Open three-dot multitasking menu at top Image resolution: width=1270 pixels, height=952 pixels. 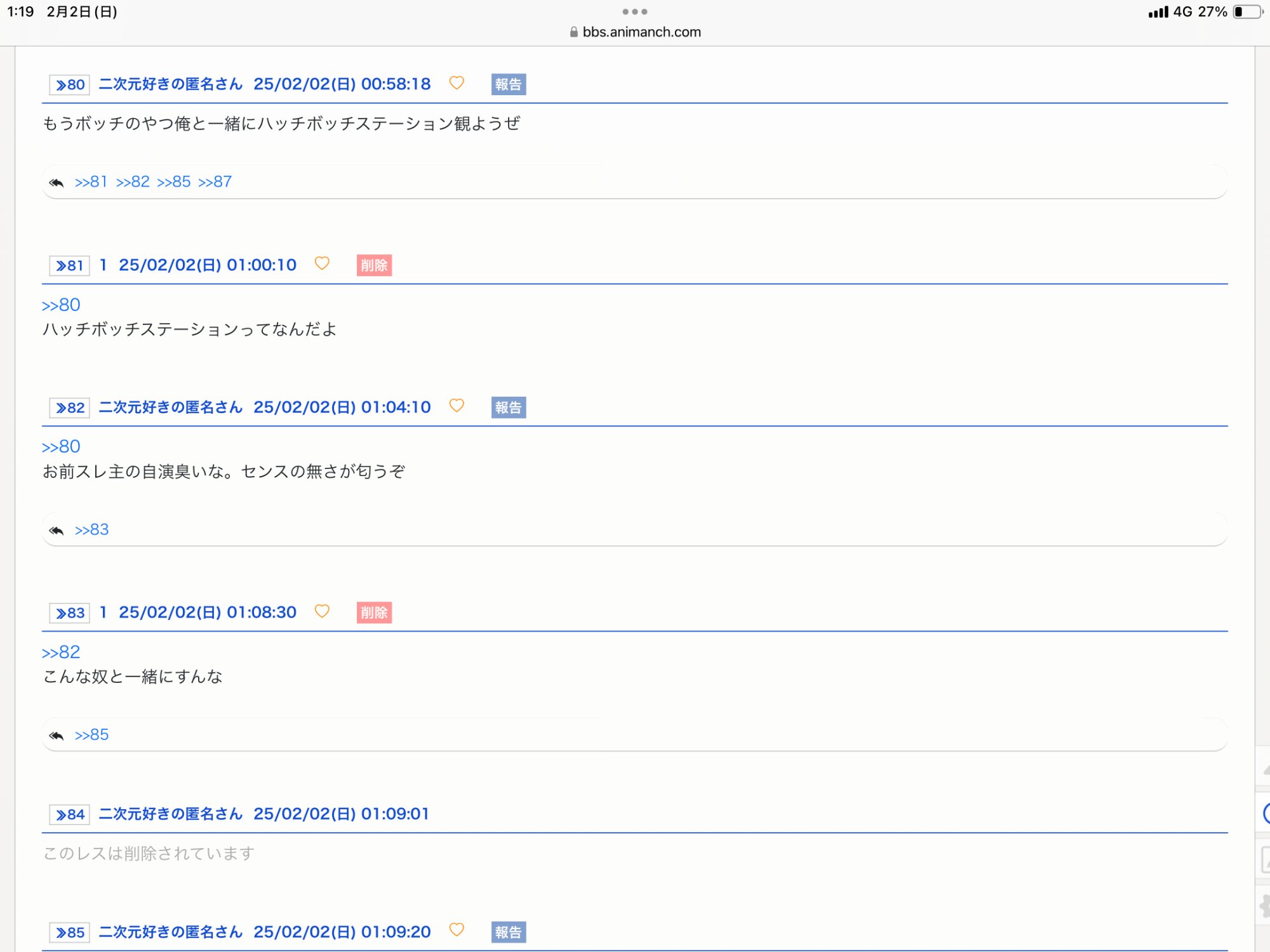(x=635, y=11)
